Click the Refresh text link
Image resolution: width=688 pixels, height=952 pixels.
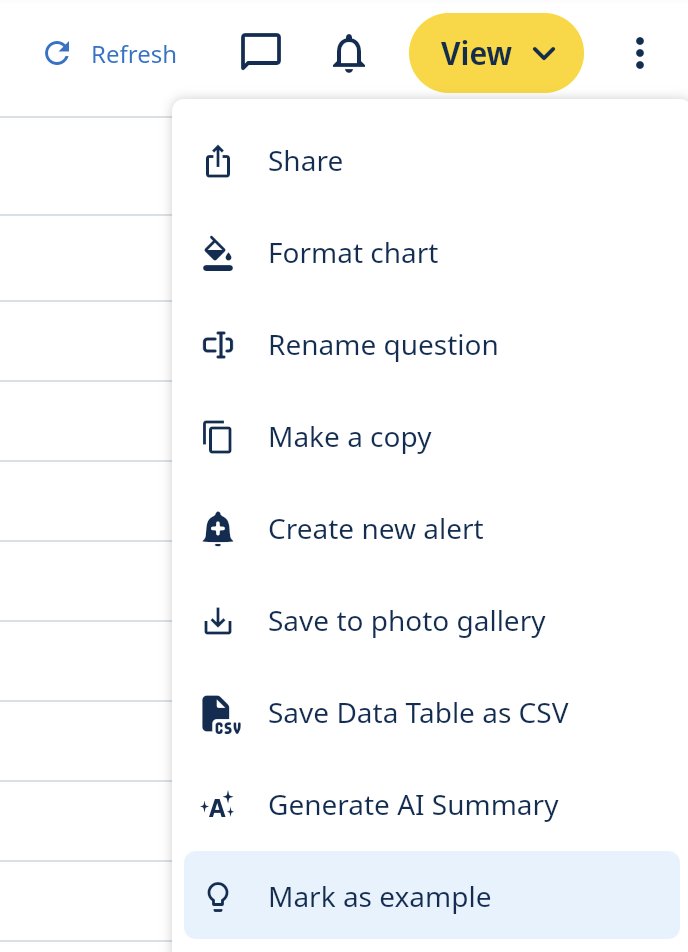click(x=133, y=54)
